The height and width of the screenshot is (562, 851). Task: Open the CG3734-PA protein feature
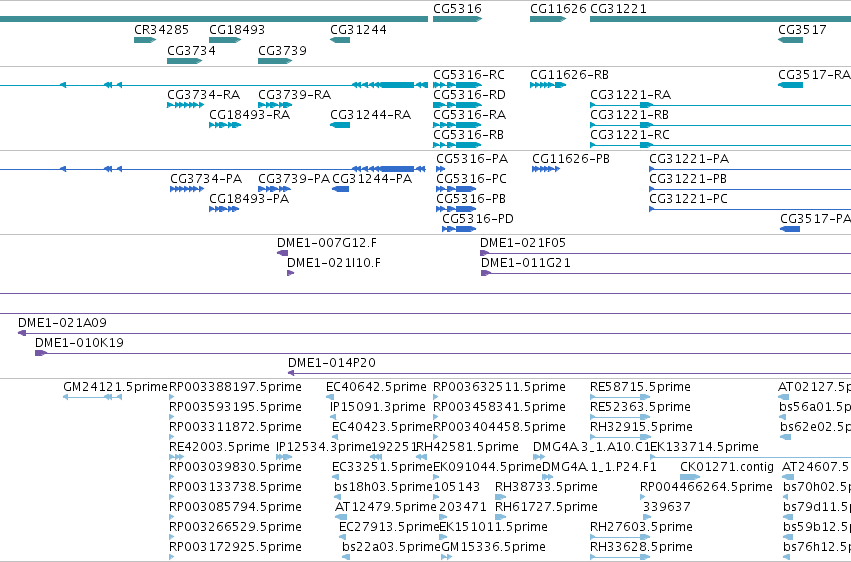click(x=187, y=189)
